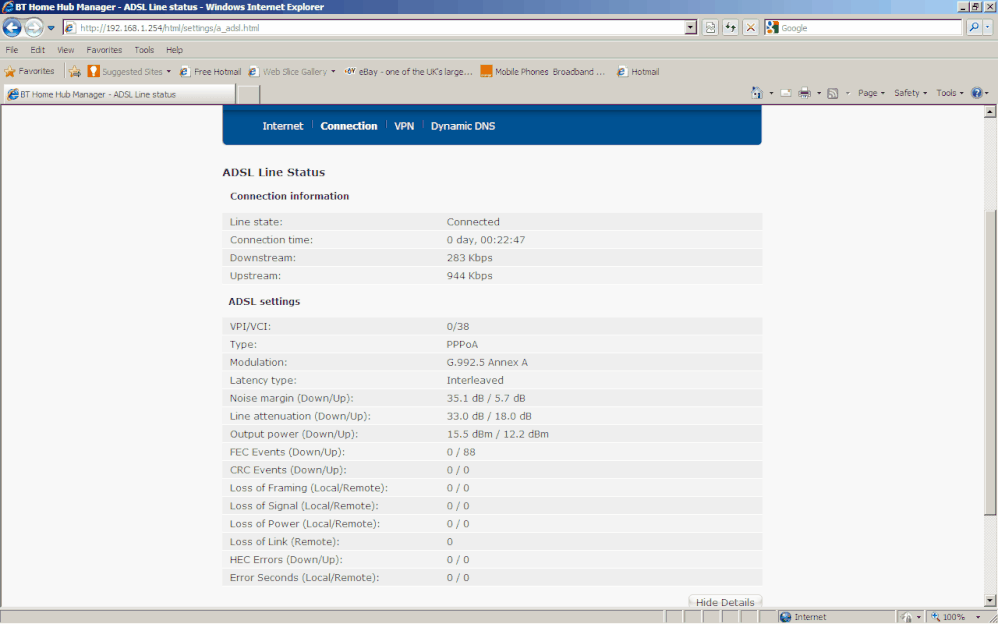Open the Favorites menu
The height and width of the screenshot is (624, 998).
coord(104,50)
